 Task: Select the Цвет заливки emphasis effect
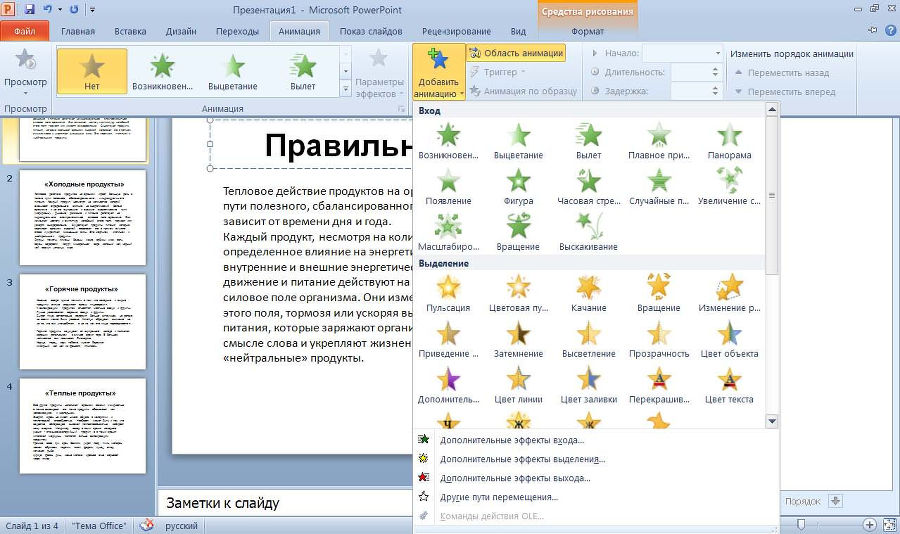click(588, 386)
